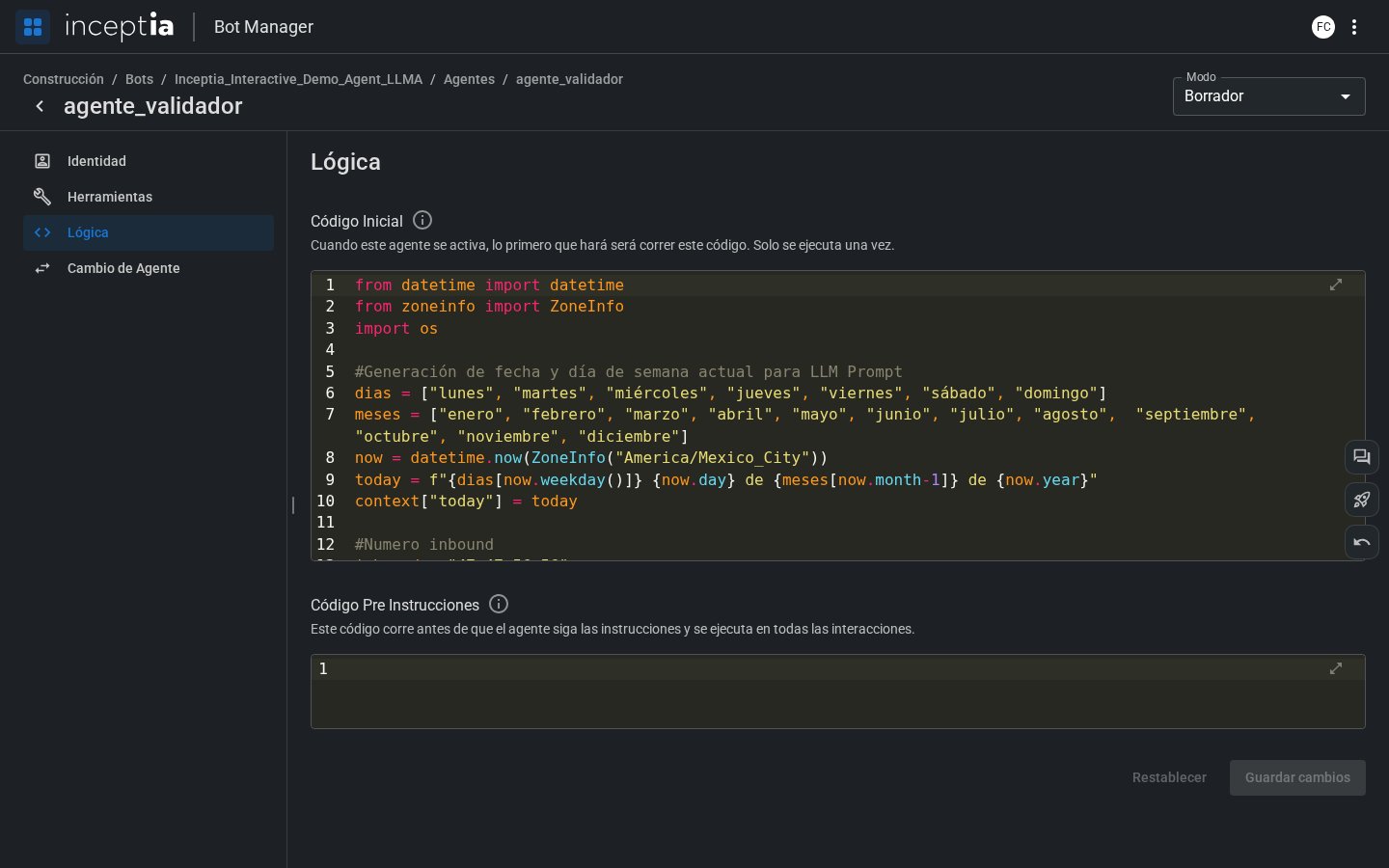Image resolution: width=1389 pixels, height=868 pixels.
Task: Open the three-dot options menu
Action: tap(1354, 27)
